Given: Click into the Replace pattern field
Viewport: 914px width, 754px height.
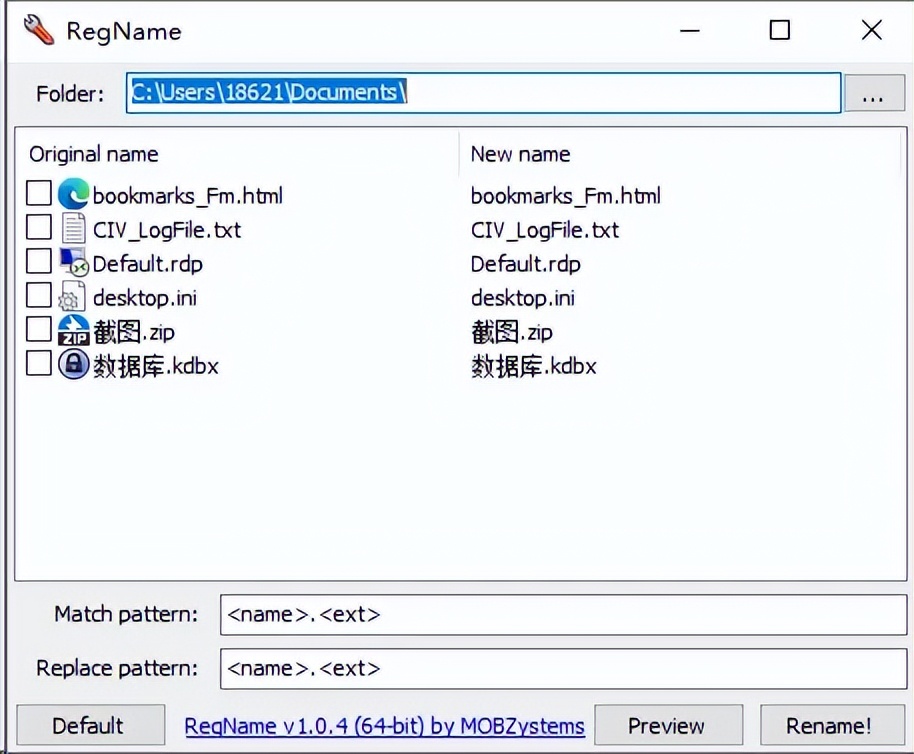Looking at the screenshot, I should pos(561,668).
